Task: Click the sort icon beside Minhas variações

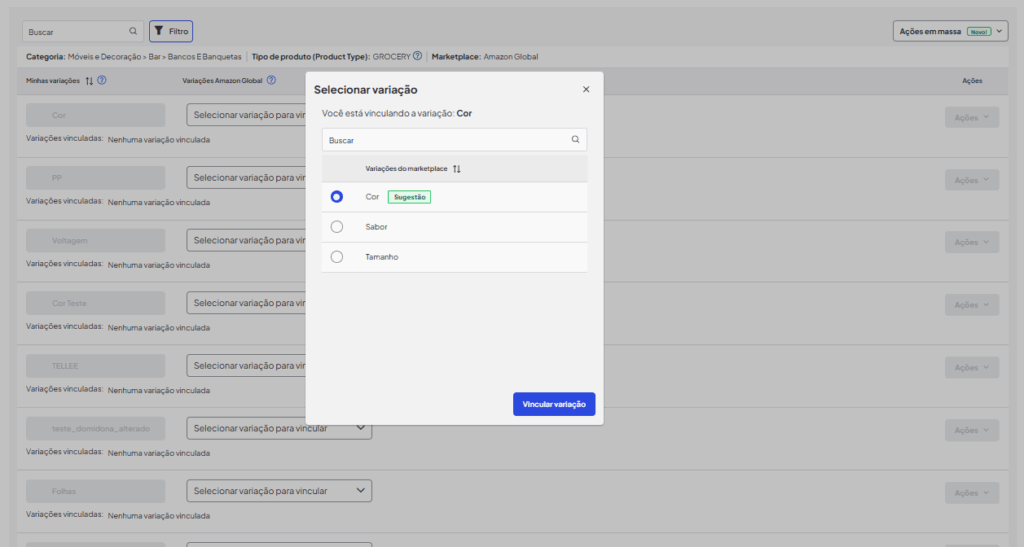Action: 89,81
